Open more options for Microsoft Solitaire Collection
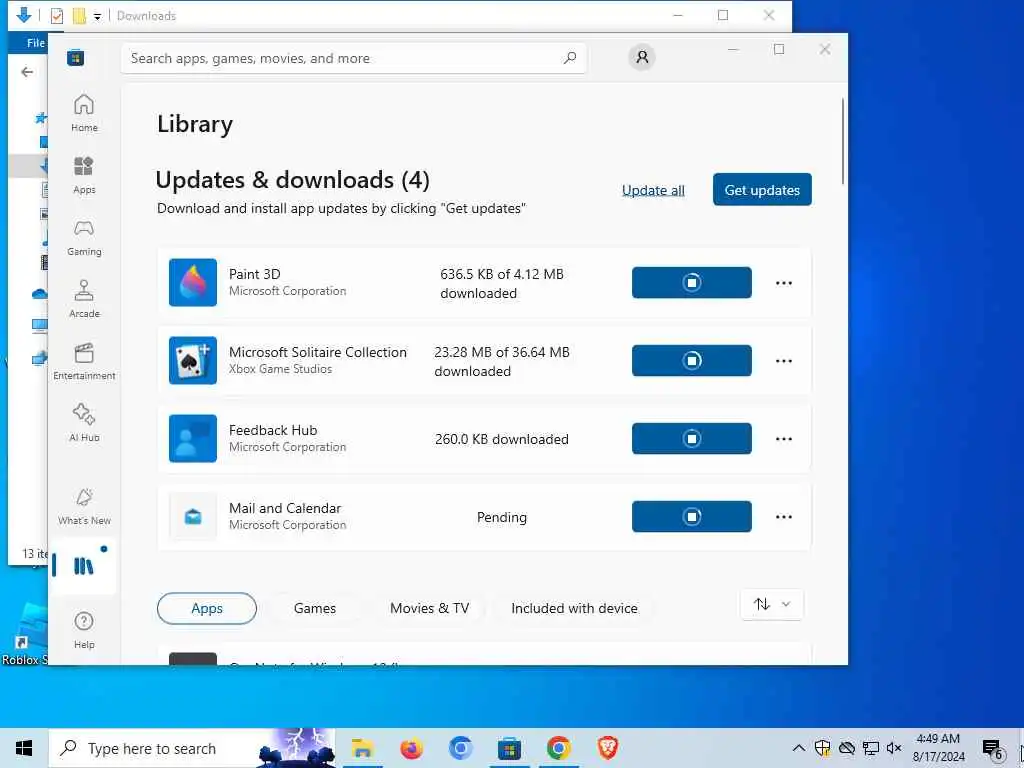The height and width of the screenshot is (768, 1024). (784, 360)
